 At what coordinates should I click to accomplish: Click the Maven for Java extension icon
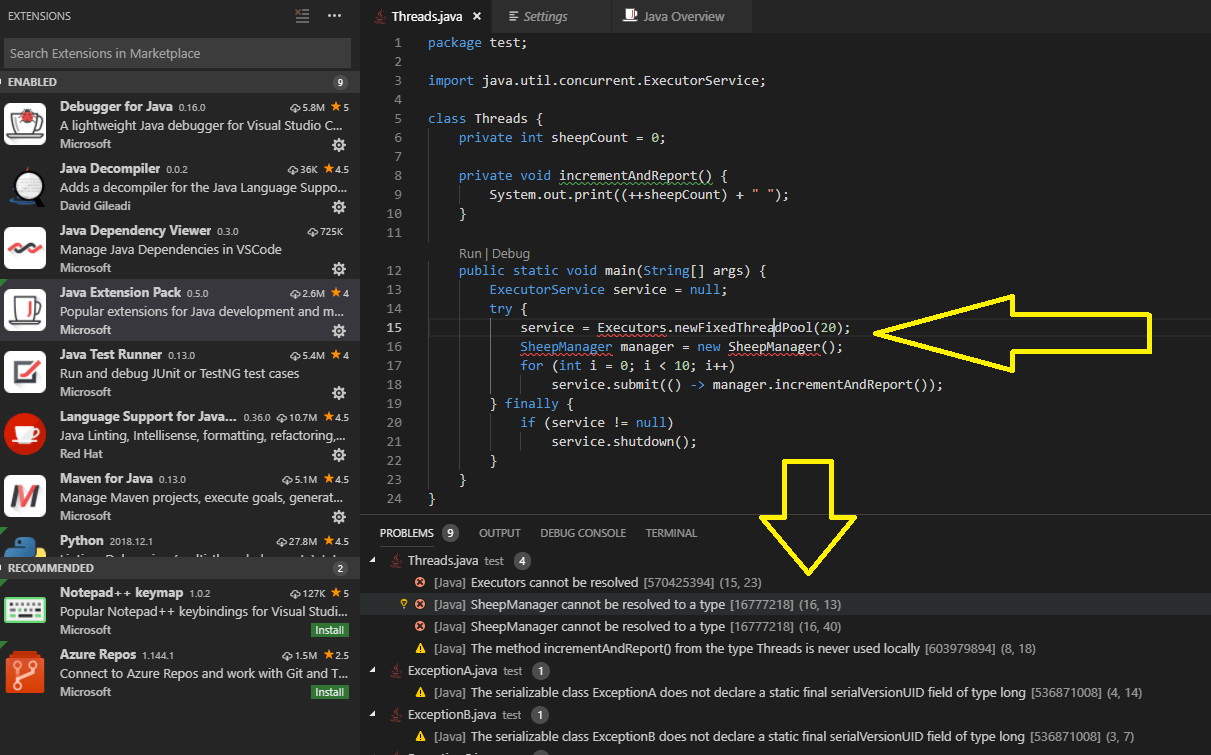point(24,497)
